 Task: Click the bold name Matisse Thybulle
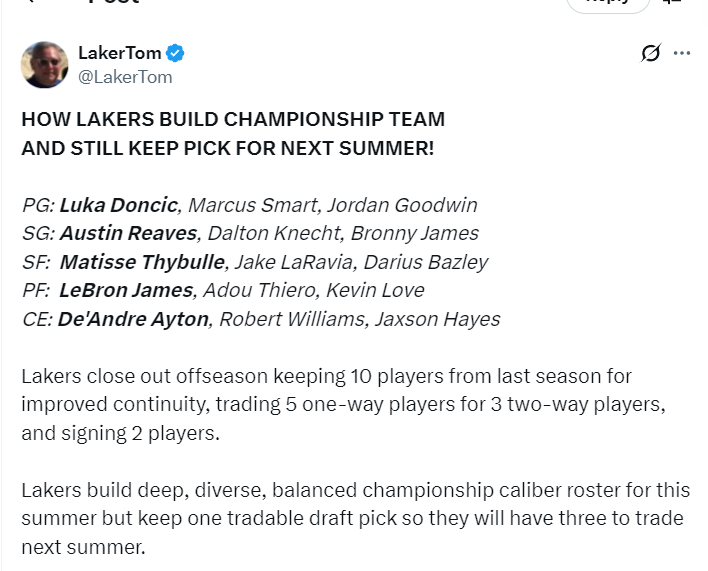point(142,262)
